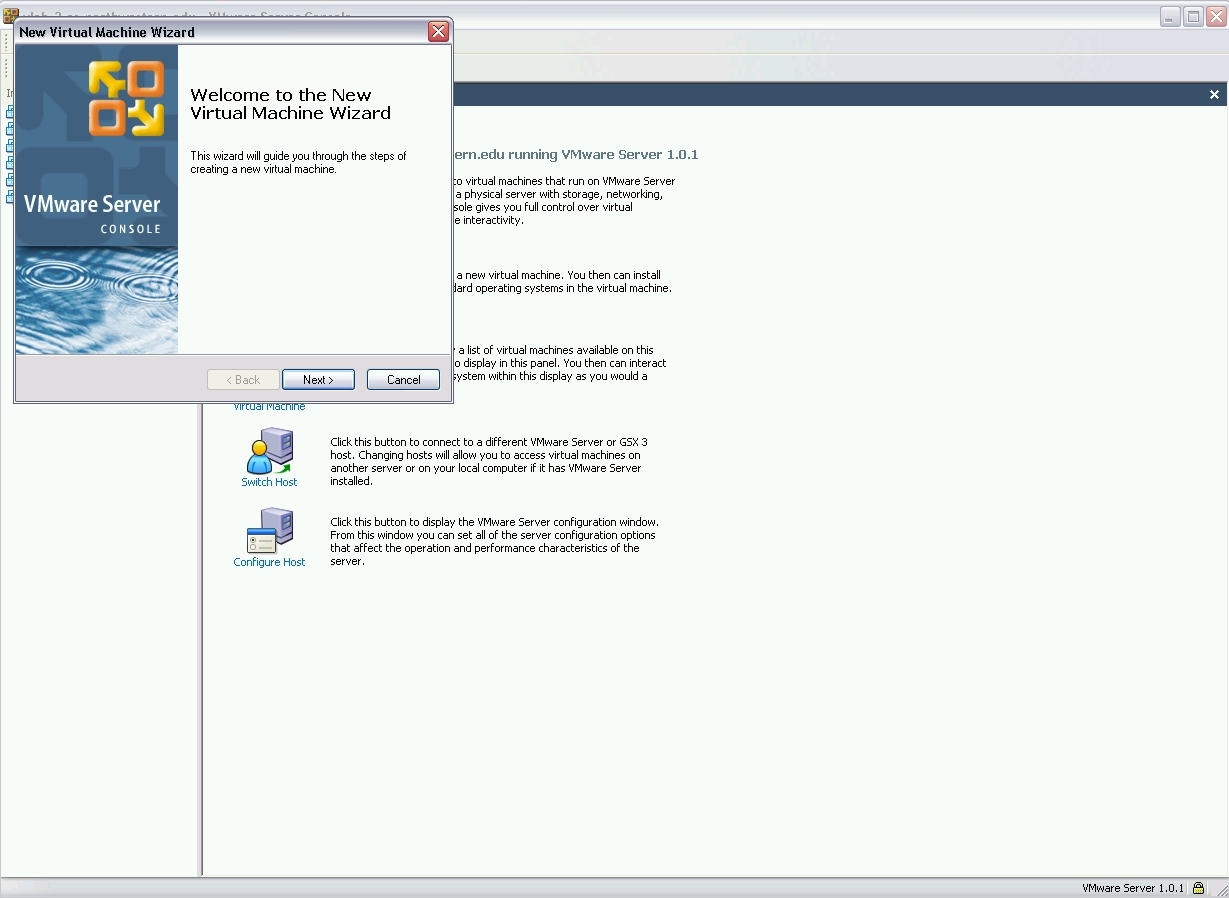Click the 'display the VMware Server configuration window' paragraph
1229x898 pixels.
tap(495, 541)
